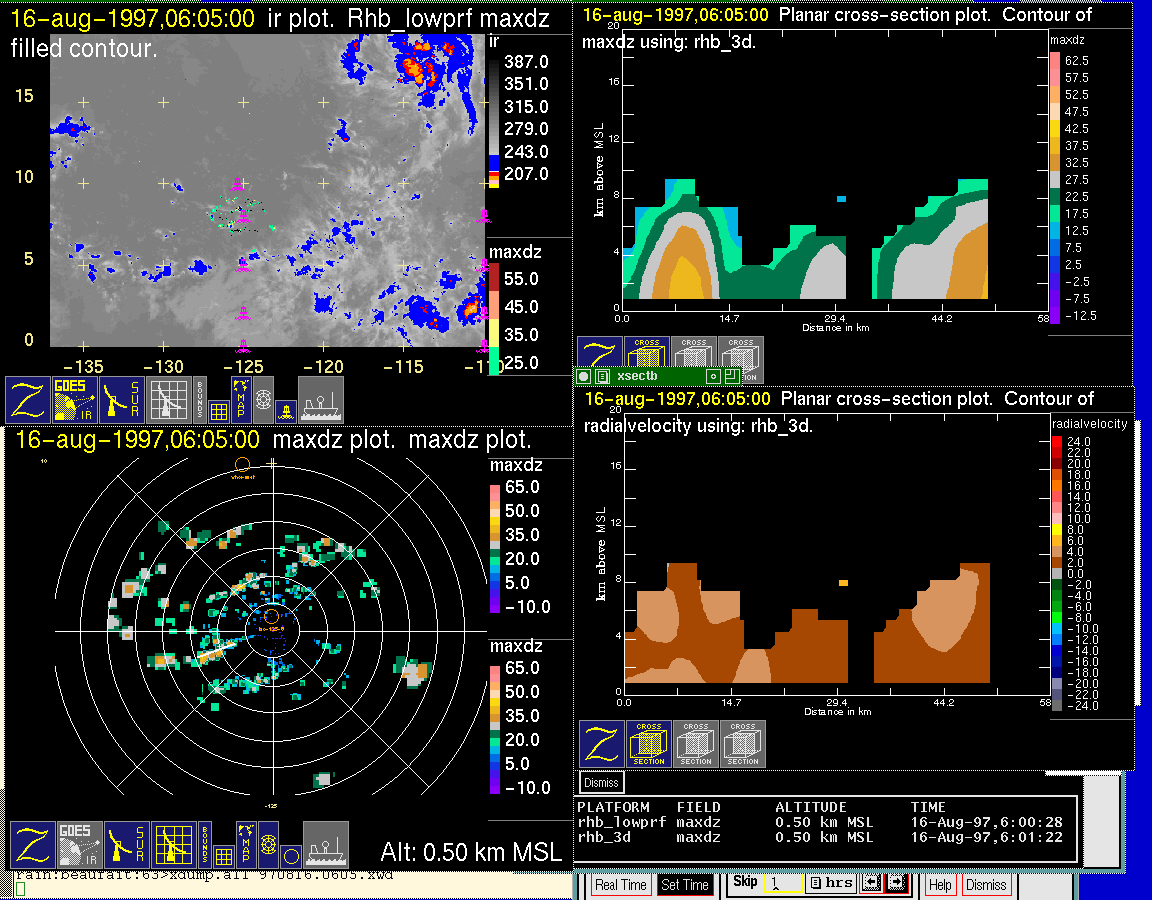Click radar grid icon in lower maxdz toolbar
Image resolution: width=1152 pixels, height=900 pixels.
[173, 845]
